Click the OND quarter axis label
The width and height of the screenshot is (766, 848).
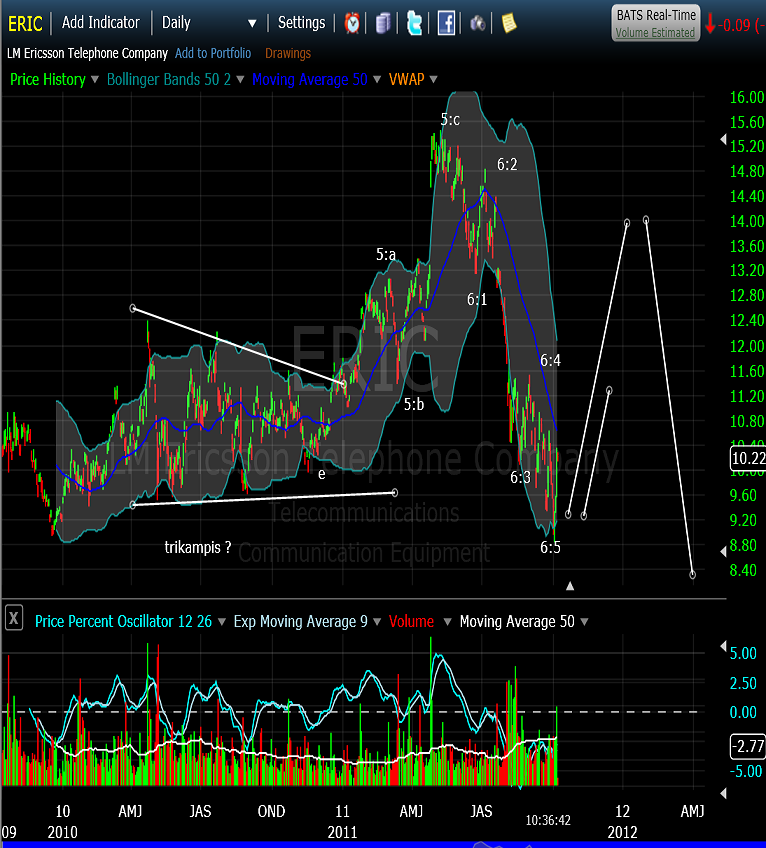pyautogui.click(x=271, y=811)
